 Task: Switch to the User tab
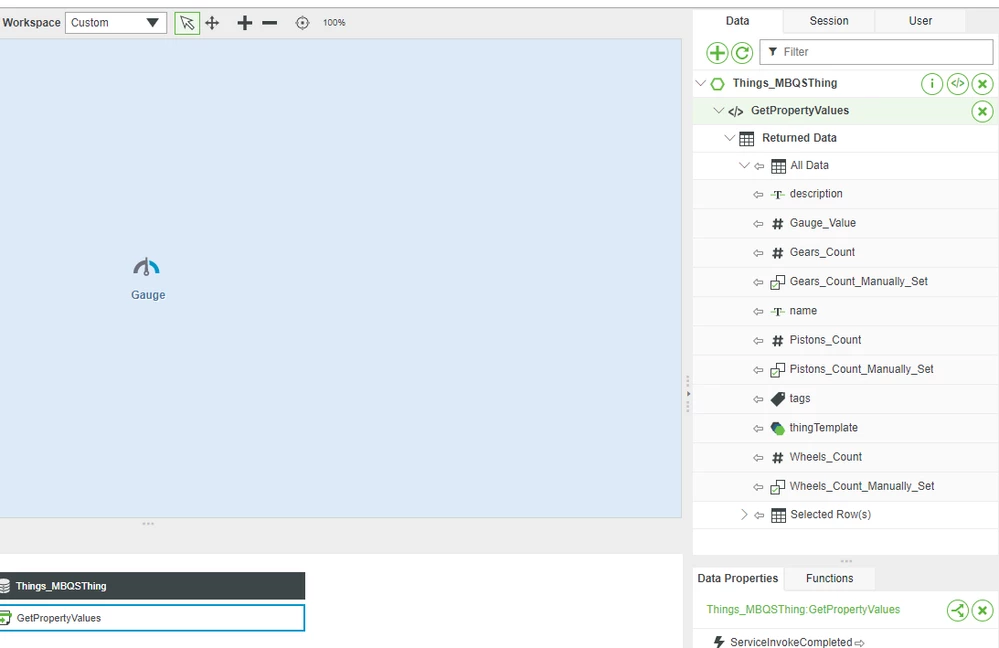point(920,21)
